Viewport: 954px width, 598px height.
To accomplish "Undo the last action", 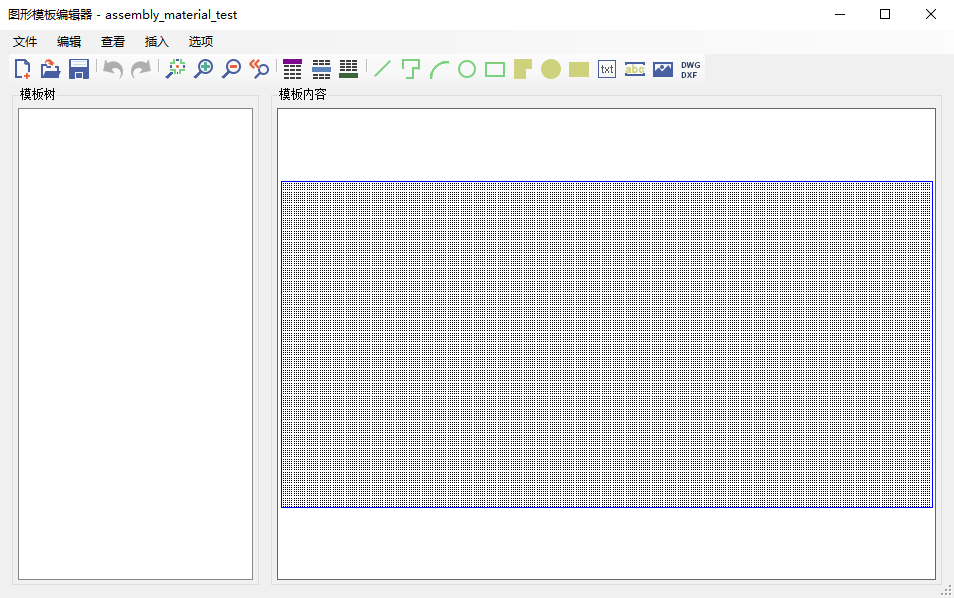I will tap(113, 69).
